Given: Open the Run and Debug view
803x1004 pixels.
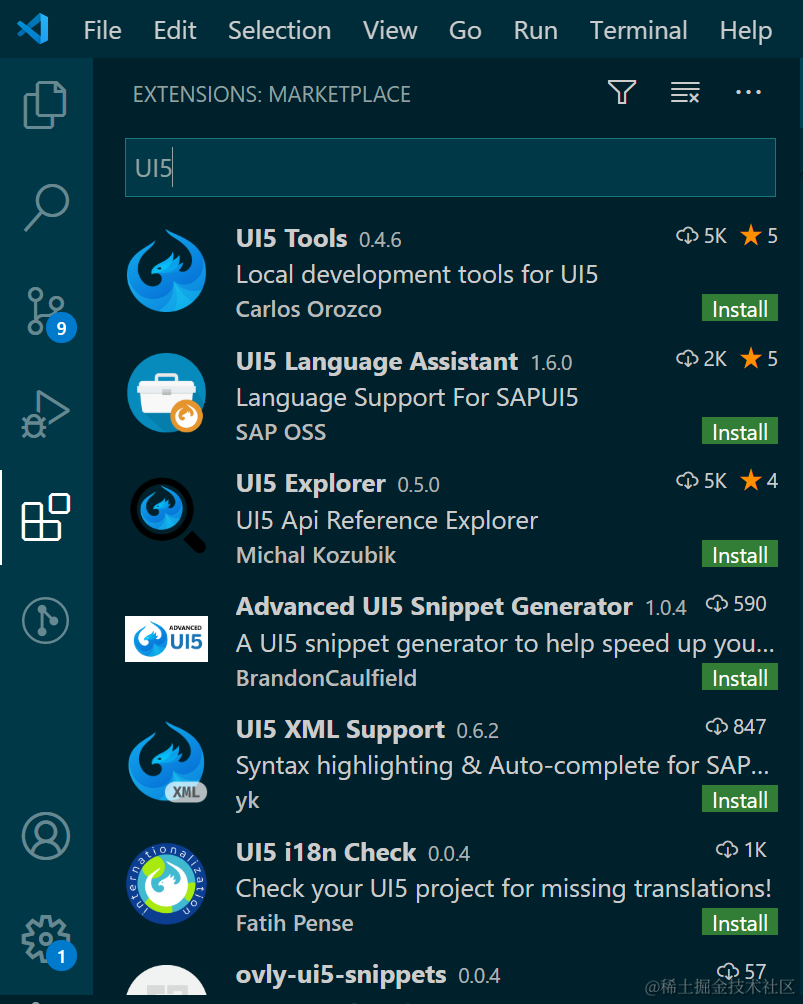Looking at the screenshot, I should (45, 414).
